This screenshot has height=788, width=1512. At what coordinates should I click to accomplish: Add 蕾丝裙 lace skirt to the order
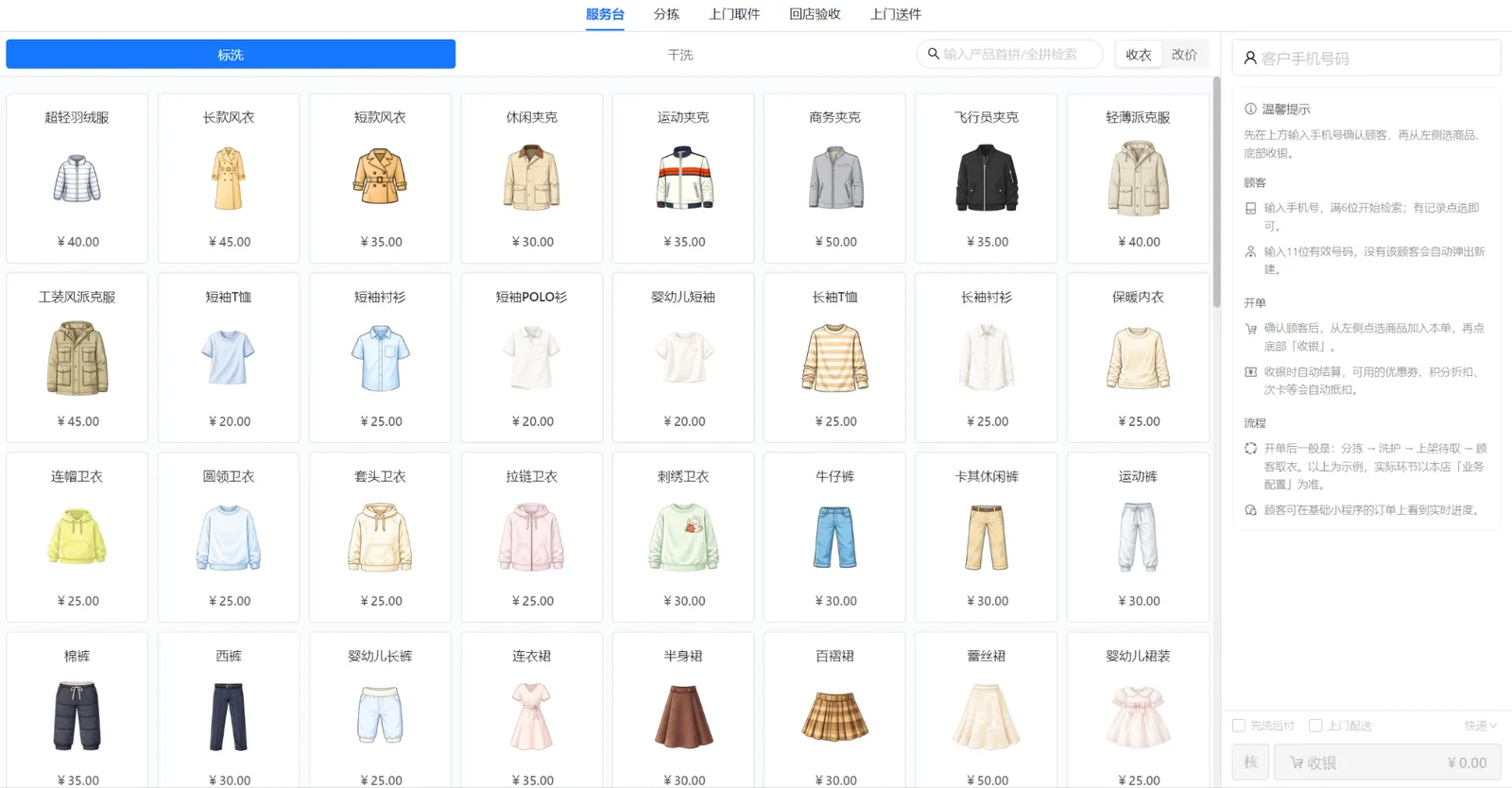click(987, 711)
